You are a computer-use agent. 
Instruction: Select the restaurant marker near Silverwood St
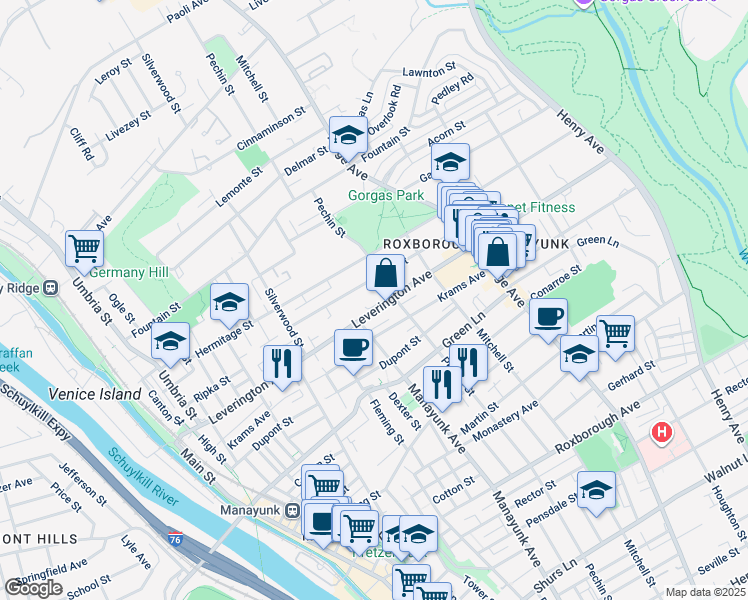(x=283, y=363)
